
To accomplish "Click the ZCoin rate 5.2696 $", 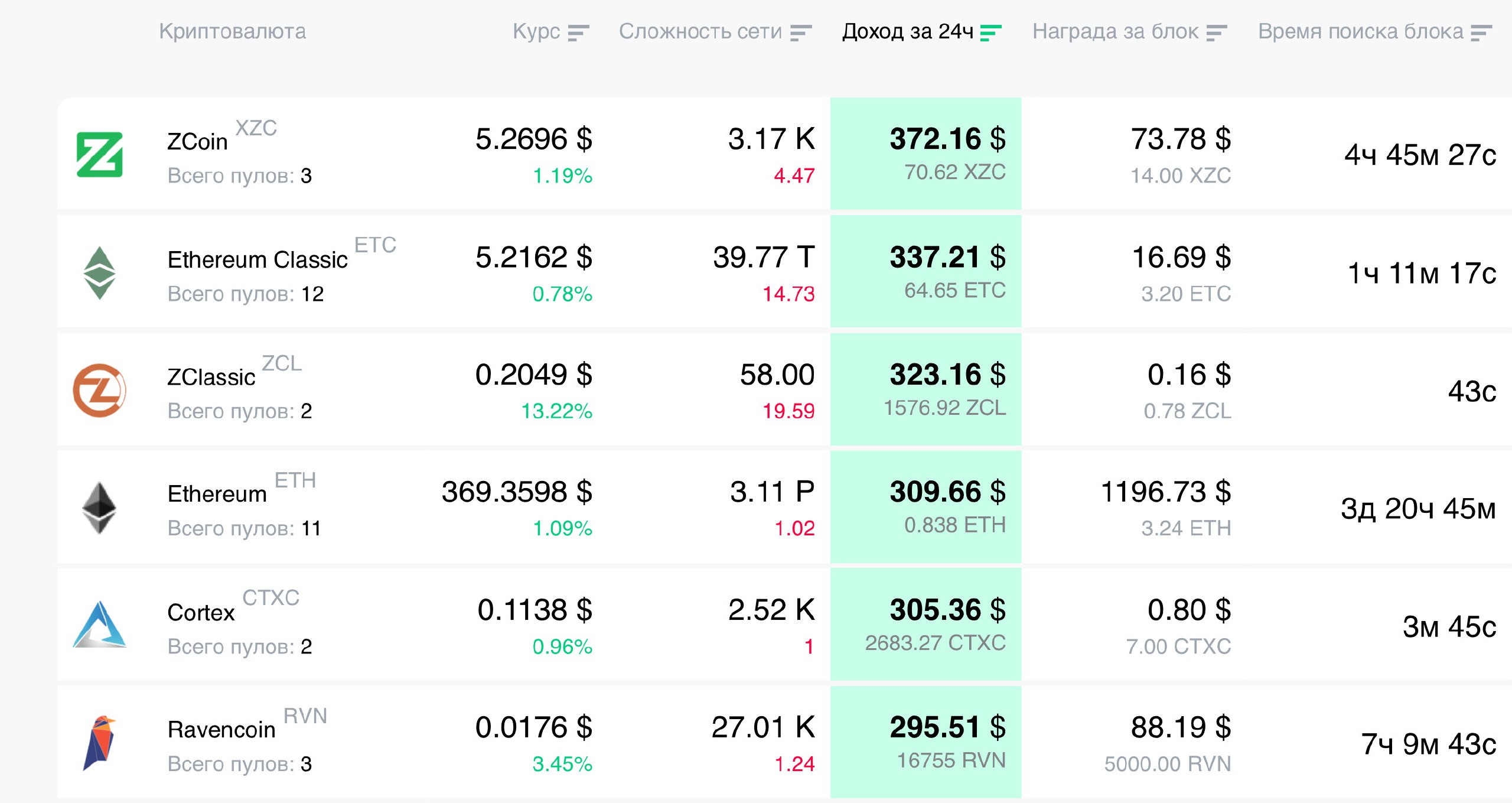I will (534, 139).
